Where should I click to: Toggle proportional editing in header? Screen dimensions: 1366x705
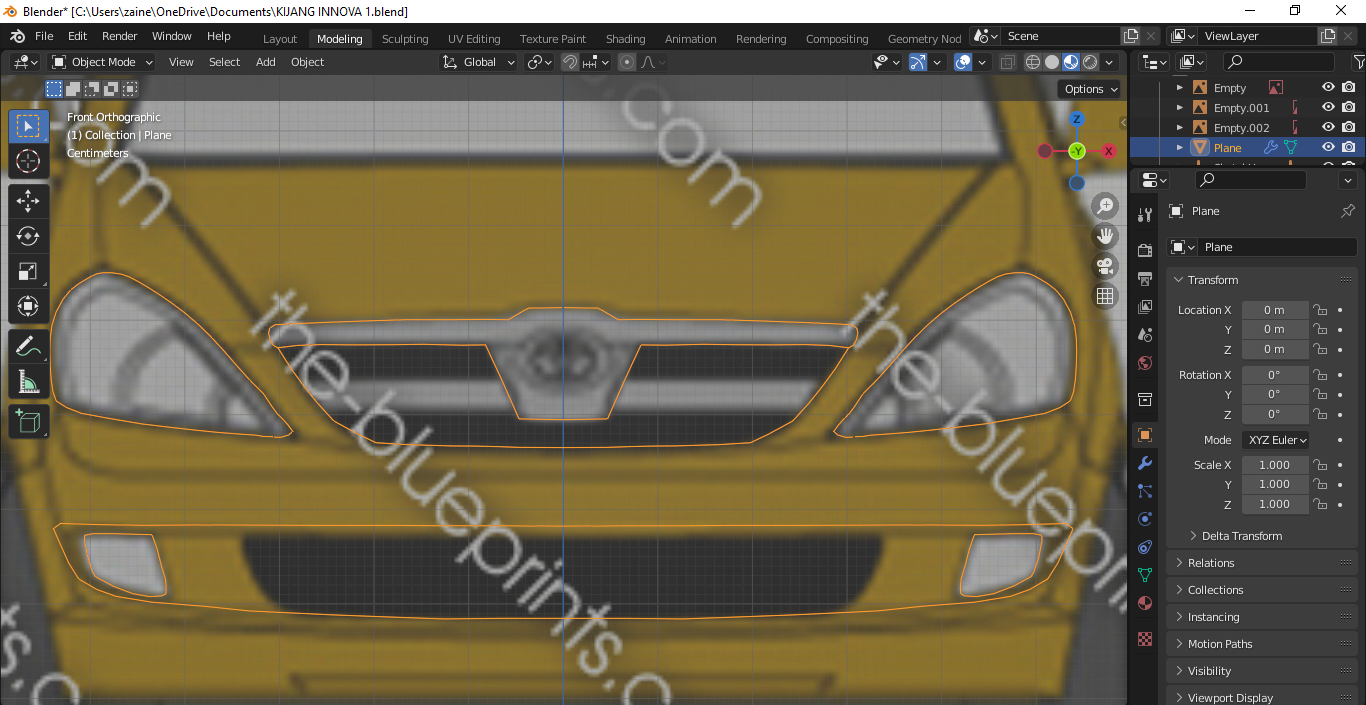pyautogui.click(x=627, y=62)
